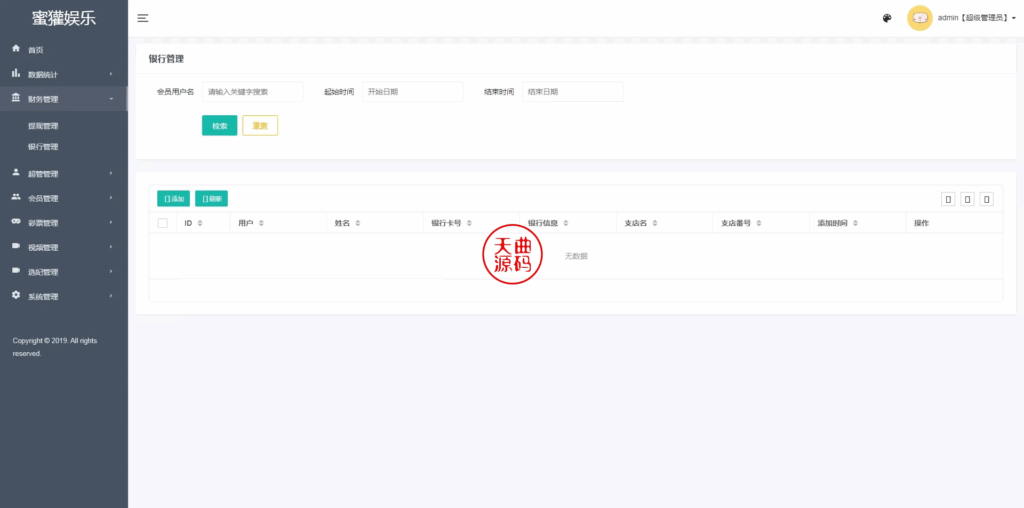The height and width of the screenshot is (508, 1024).
Task: Sort table by 姓名 column arrows
Action: (x=358, y=223)
